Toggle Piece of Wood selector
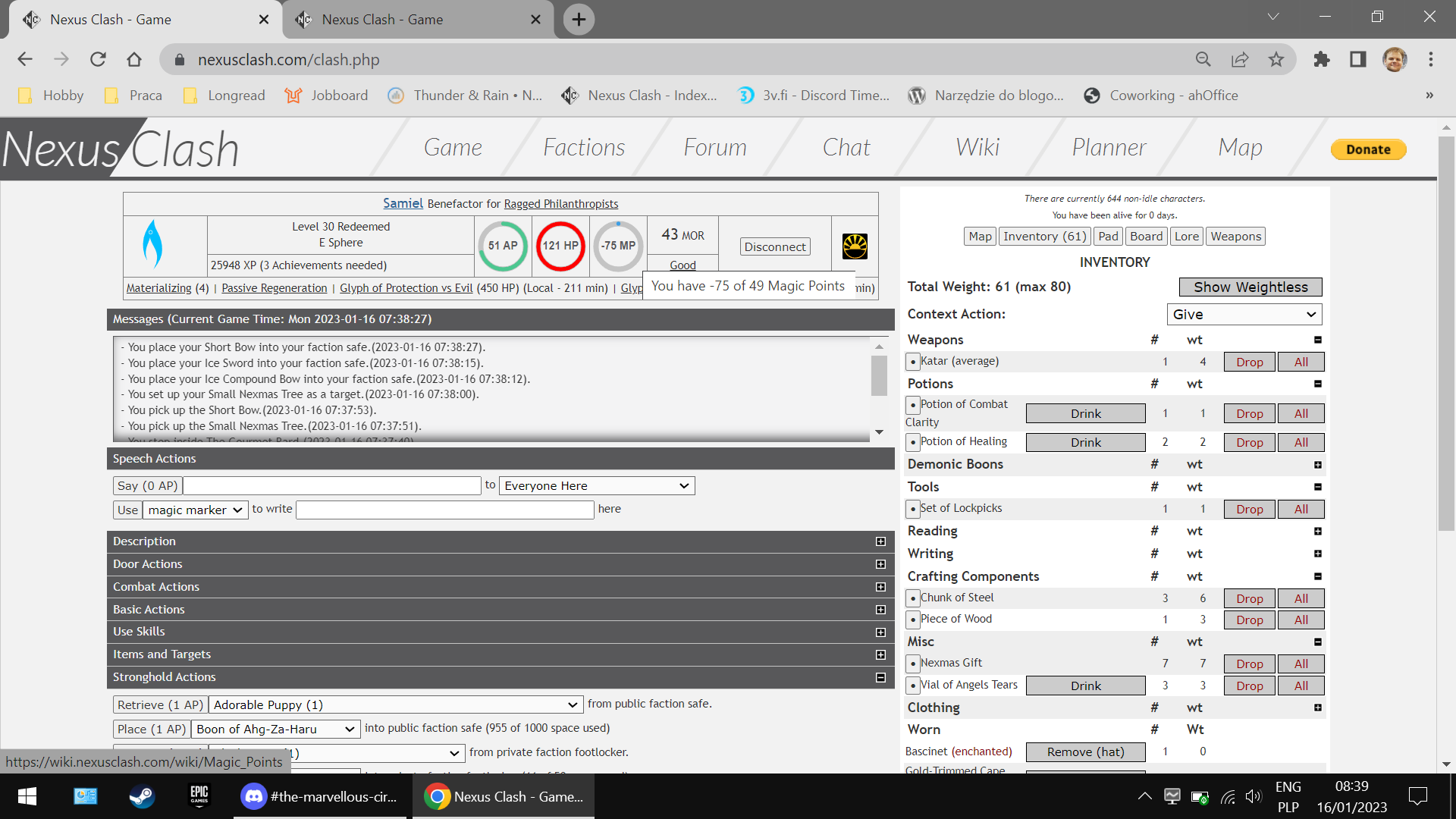 [913, 620]
